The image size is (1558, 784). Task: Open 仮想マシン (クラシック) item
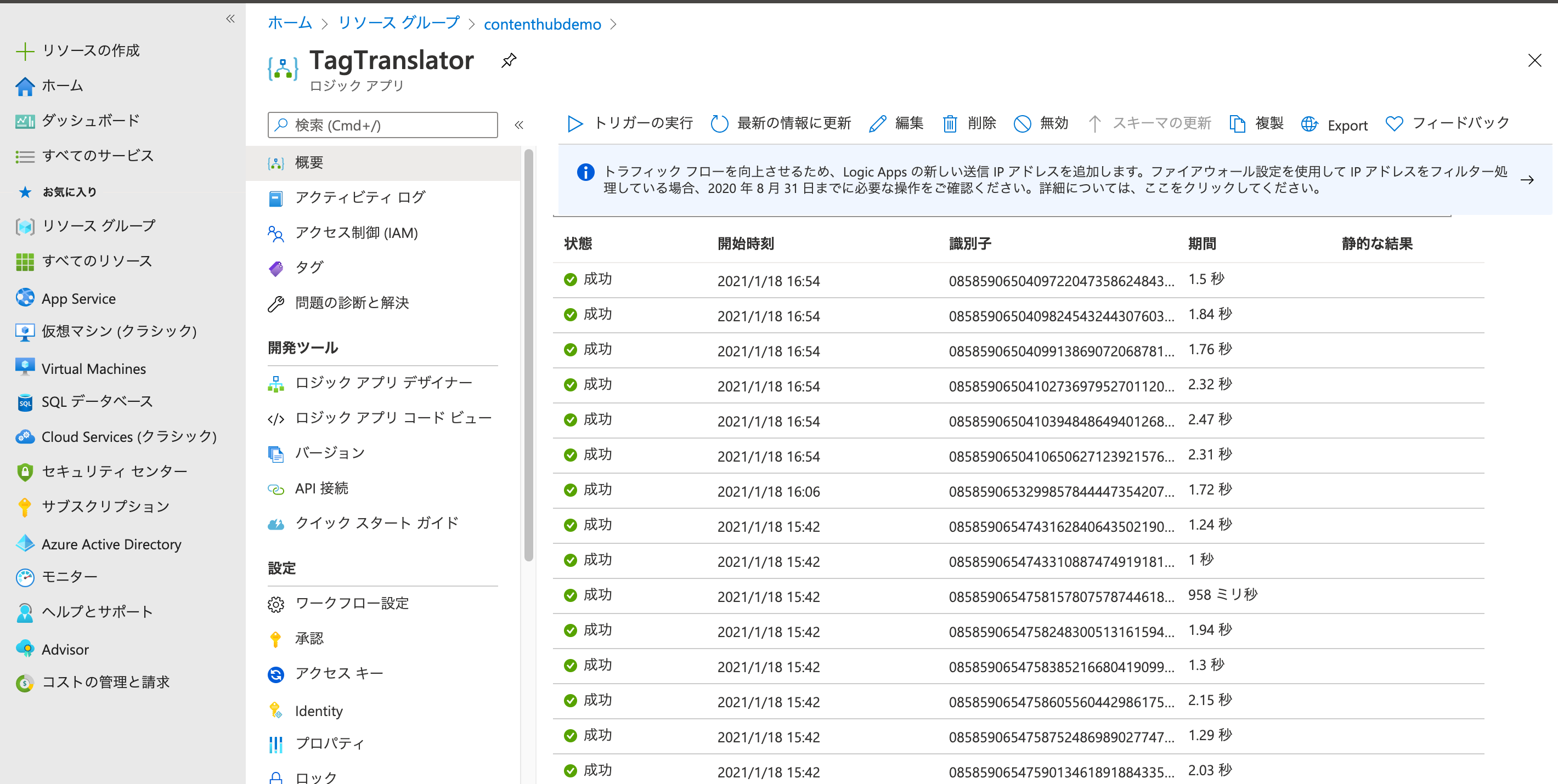(x=106, y=331)
